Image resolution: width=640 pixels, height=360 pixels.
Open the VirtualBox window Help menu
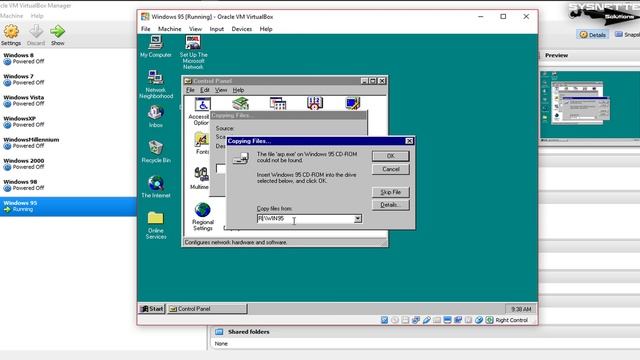266,29
